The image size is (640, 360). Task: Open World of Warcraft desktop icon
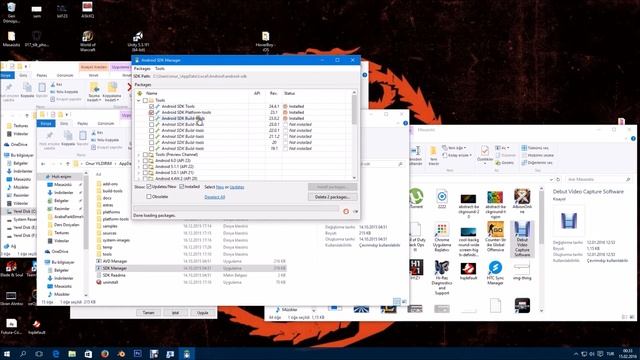click(87, 41)
